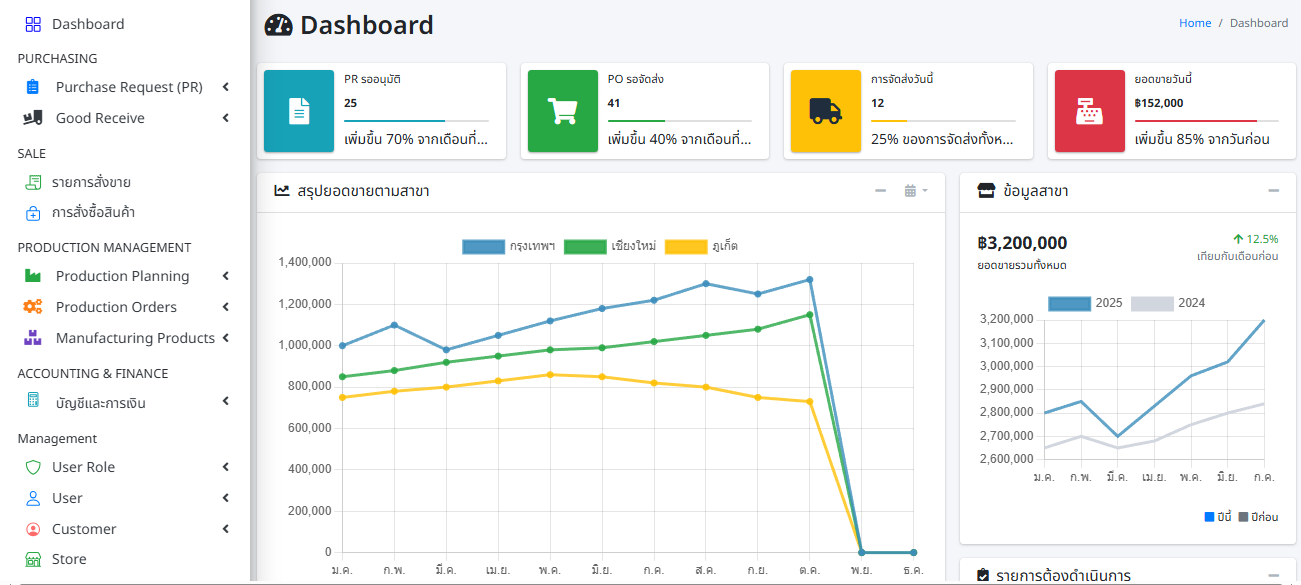1301x585 pixels.
Task: Toggle the เชียงใหม่ series in chart legend
Action: [x=610, y=246]
